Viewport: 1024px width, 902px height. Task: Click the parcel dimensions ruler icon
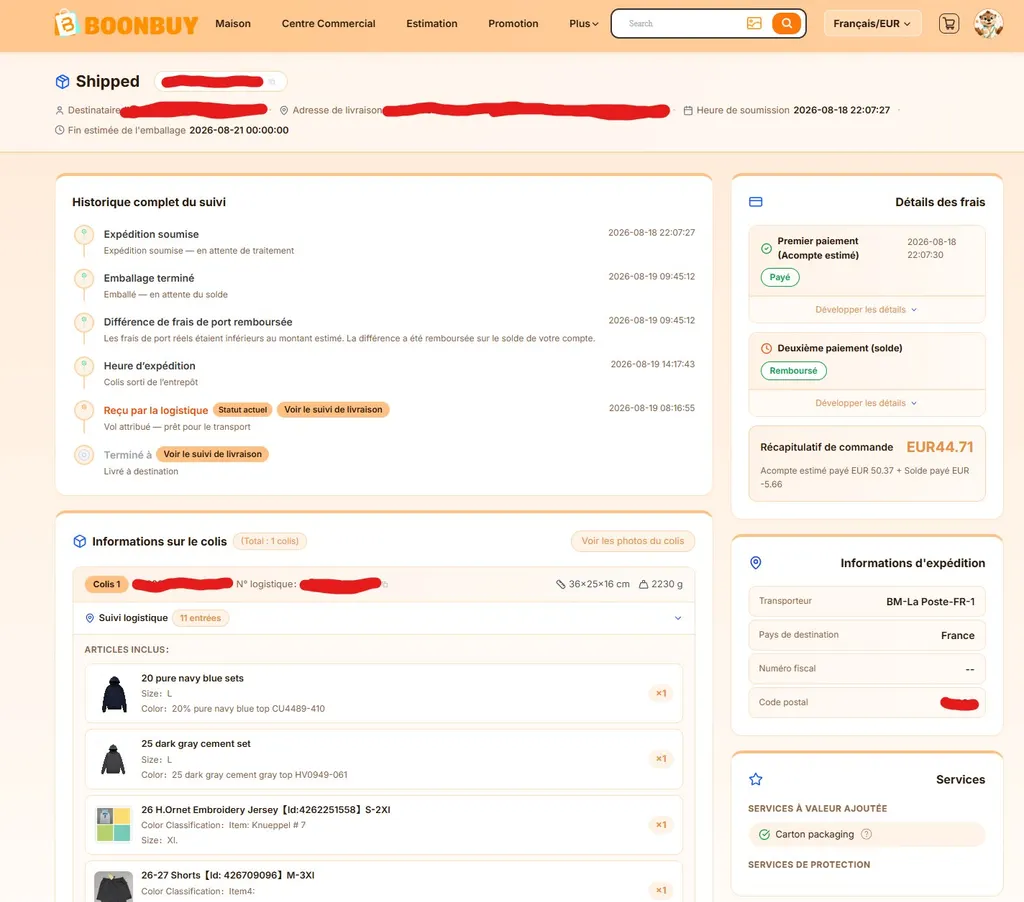pyautogui.click(x=560, y=584)
